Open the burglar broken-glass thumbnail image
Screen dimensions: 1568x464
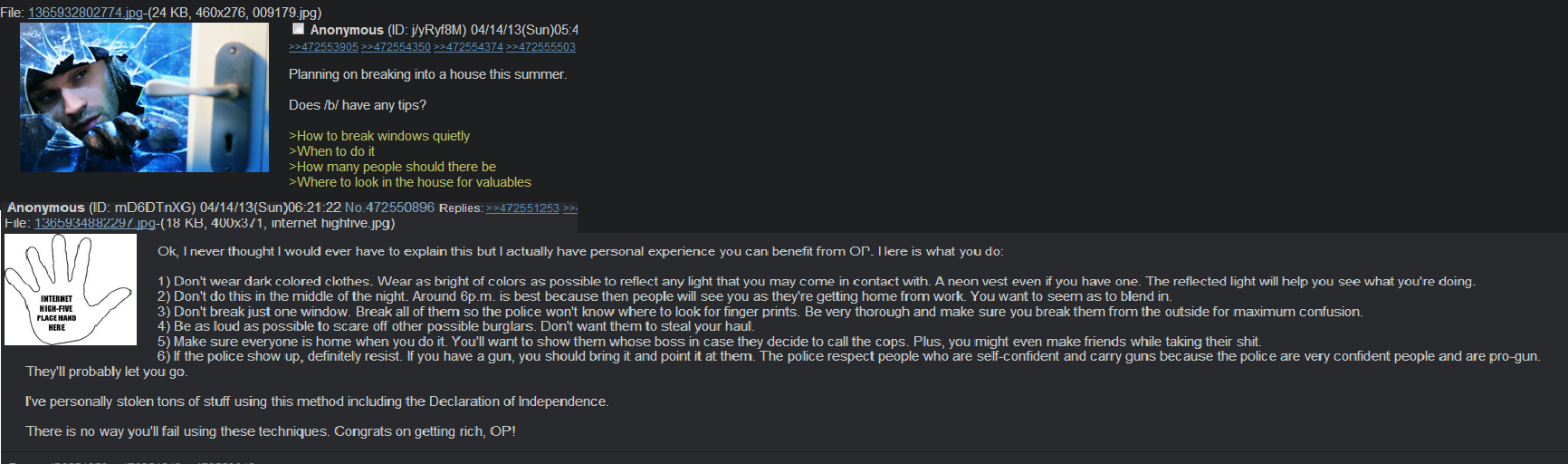tap(144, 97)
